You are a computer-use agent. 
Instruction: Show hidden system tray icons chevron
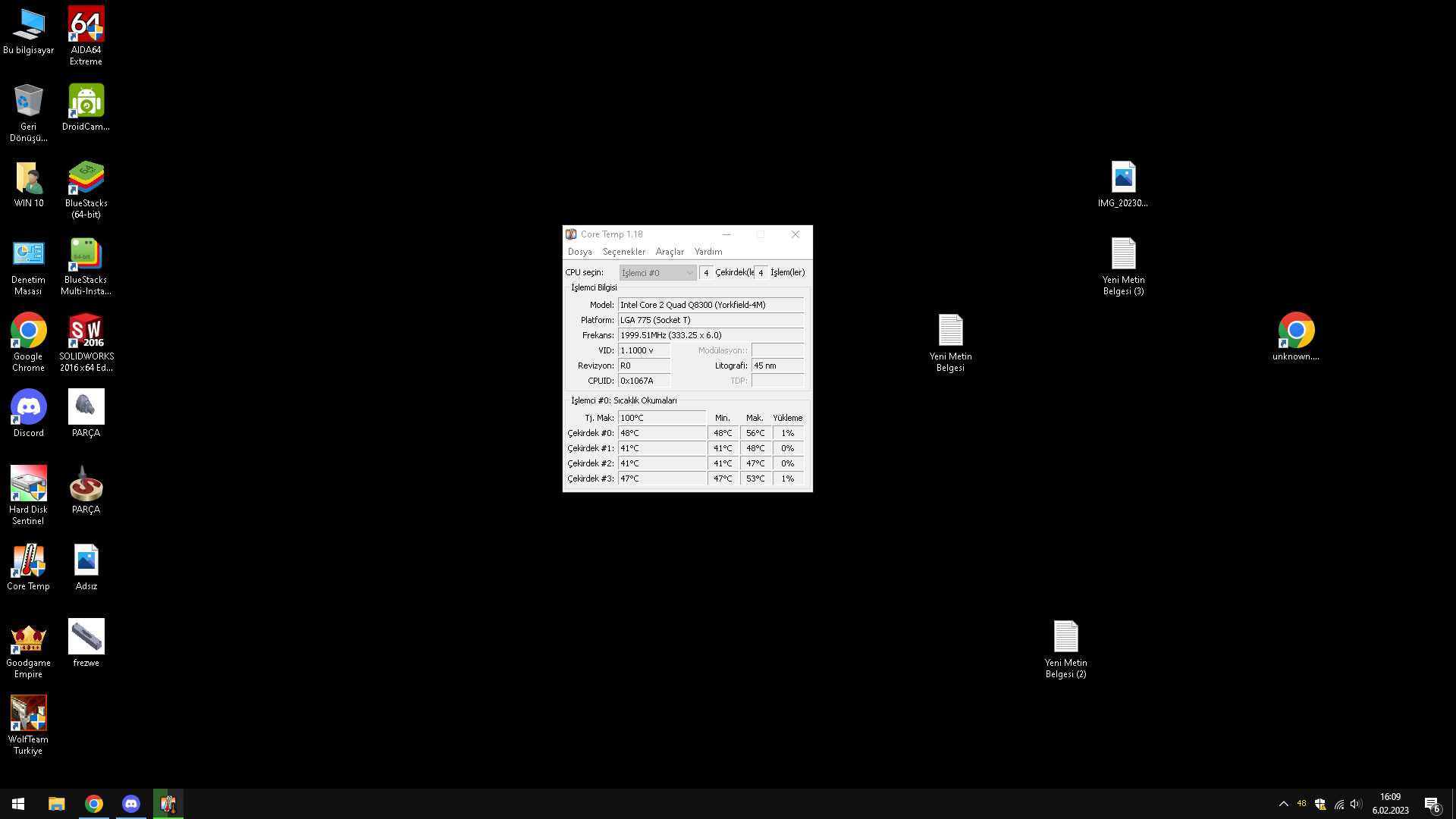tap(1283, 804)
